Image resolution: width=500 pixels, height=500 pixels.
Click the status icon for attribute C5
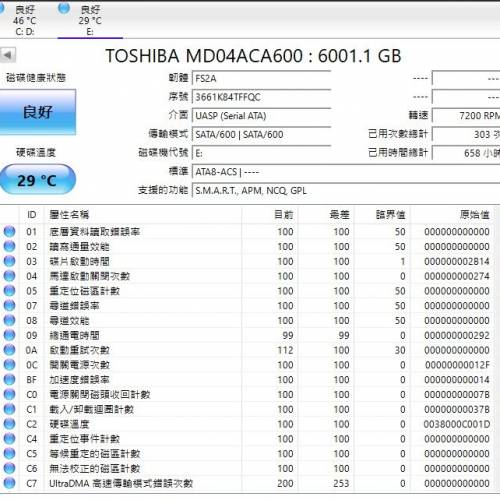click(9, 454)
